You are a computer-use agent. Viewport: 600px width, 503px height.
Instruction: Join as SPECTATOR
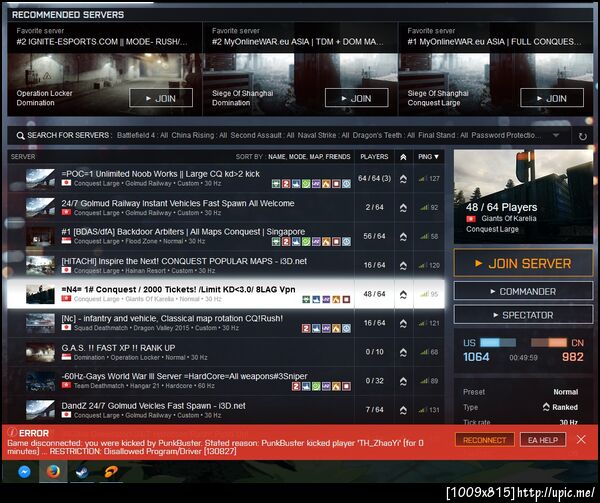coord(523,315)
